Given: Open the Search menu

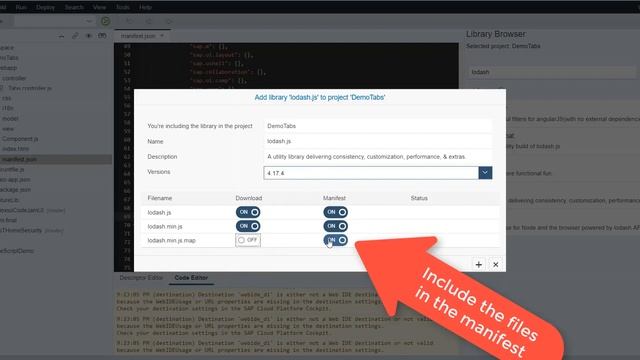Looking at the screenshot, I should pos(74,7).
